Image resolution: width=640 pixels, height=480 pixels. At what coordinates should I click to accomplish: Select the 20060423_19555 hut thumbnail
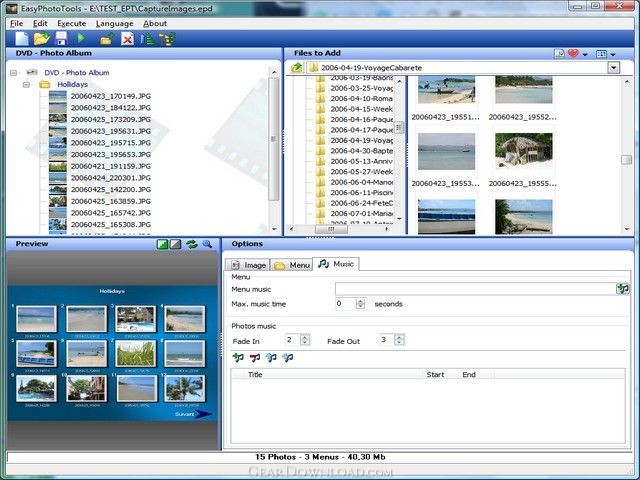524,151
